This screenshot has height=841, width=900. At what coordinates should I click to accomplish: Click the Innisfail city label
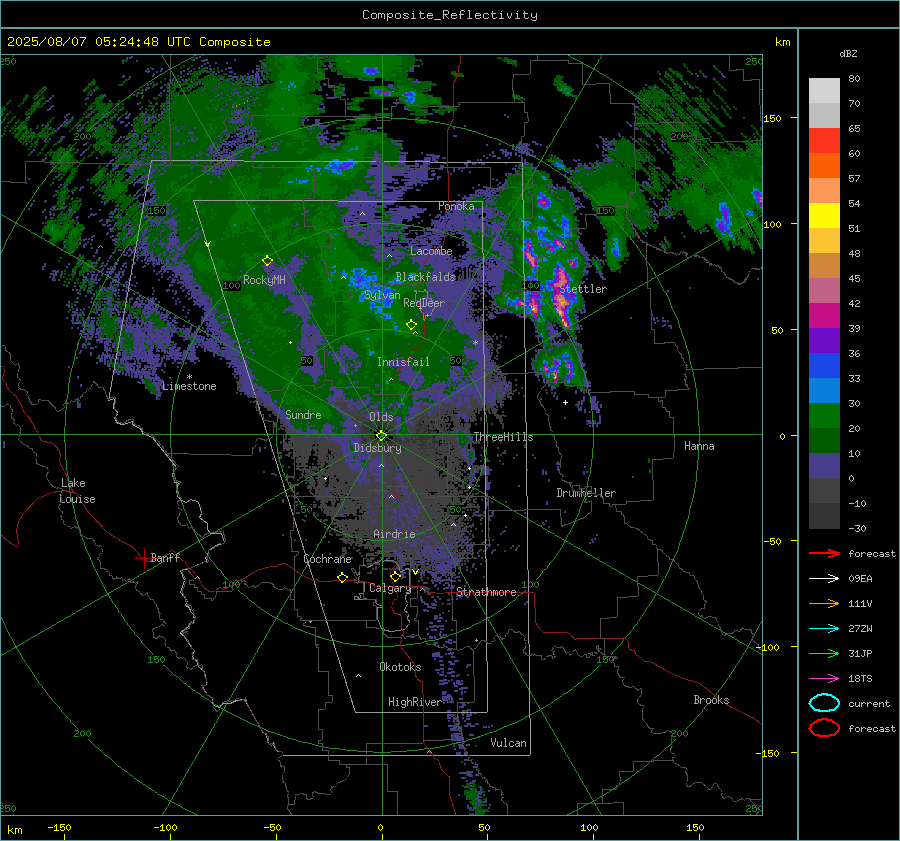403,362
